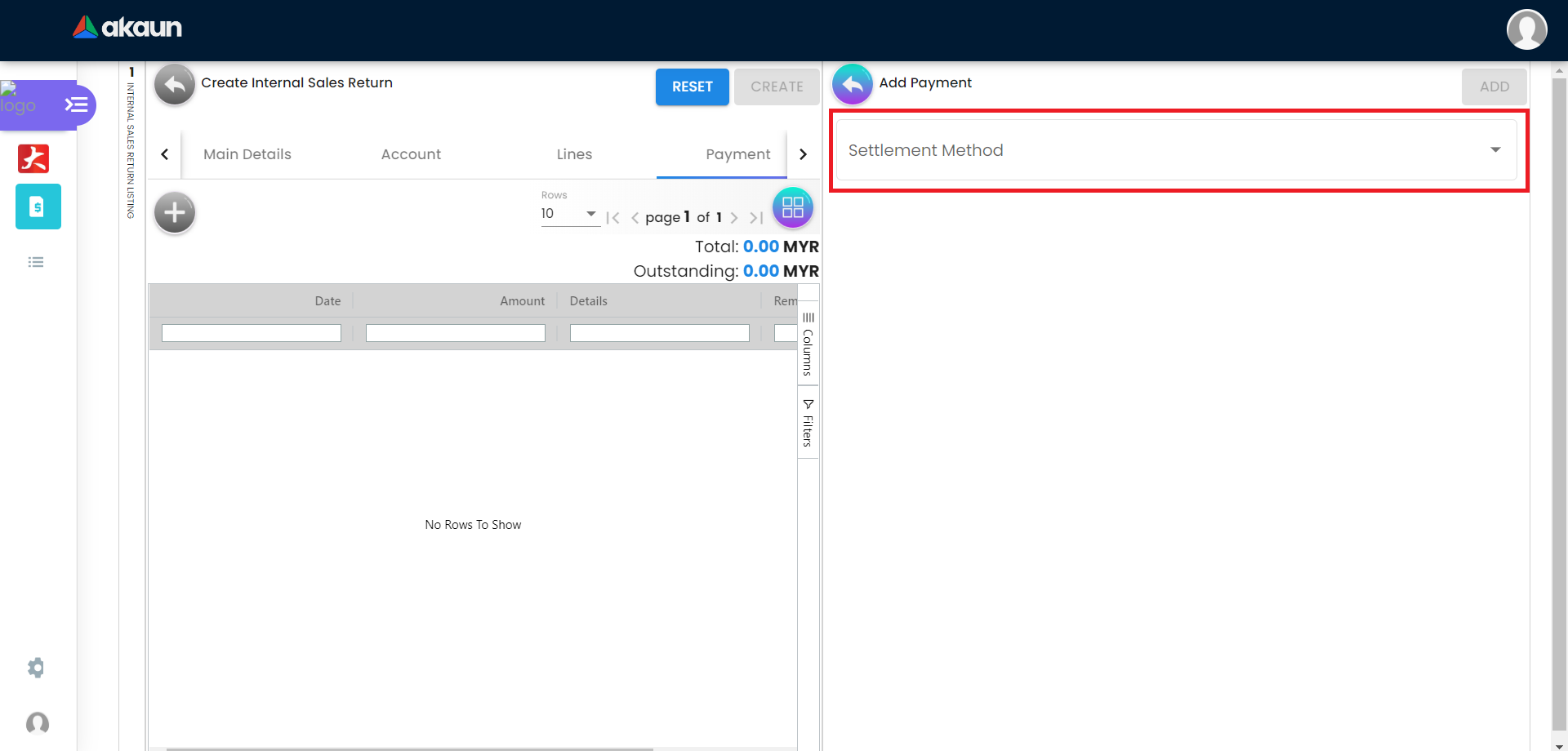Open the Rows per page dropdown
The image size is (1568, 751).
coord(569,214)
